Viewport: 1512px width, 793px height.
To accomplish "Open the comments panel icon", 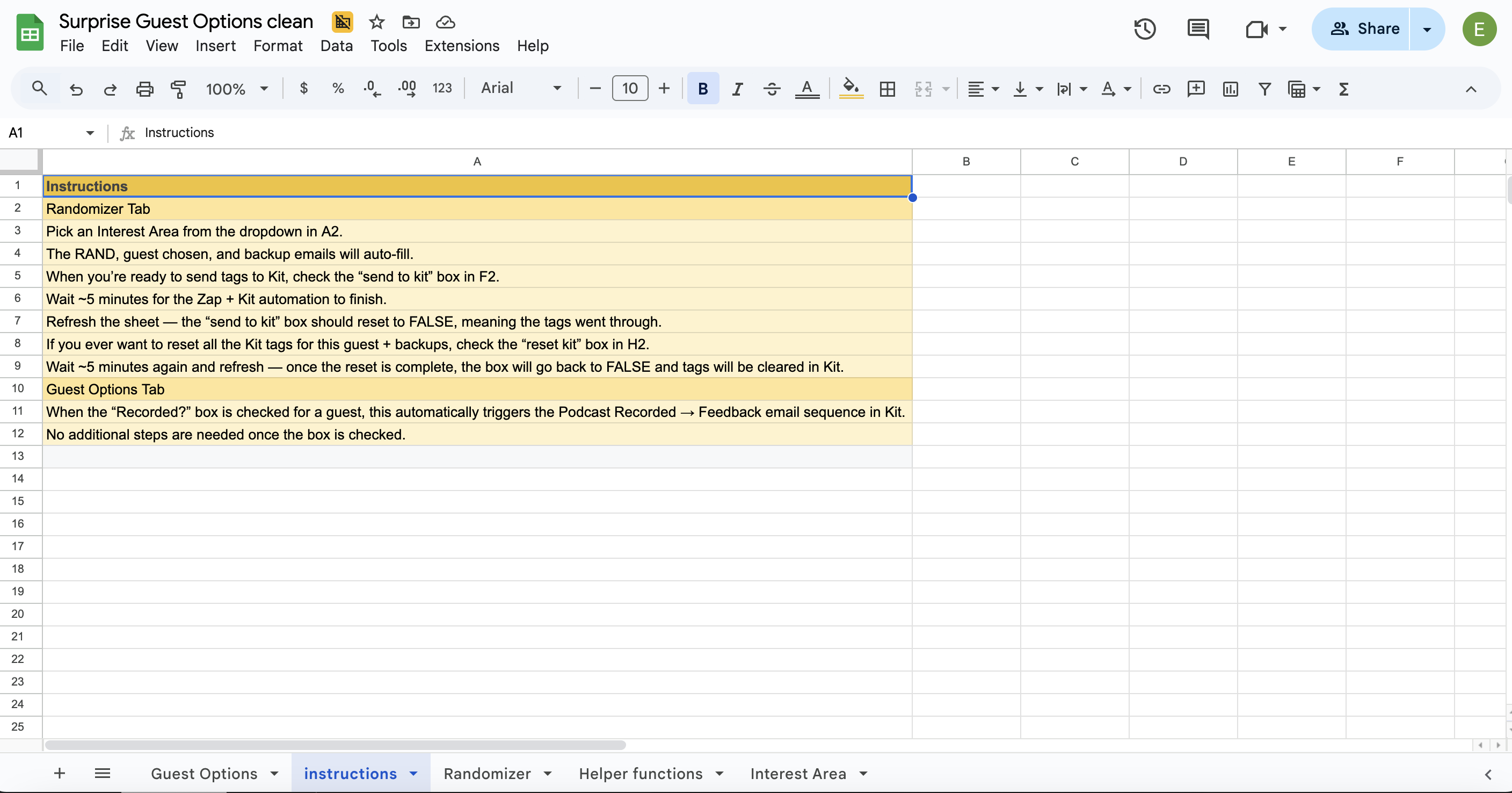I will 1197,29.
